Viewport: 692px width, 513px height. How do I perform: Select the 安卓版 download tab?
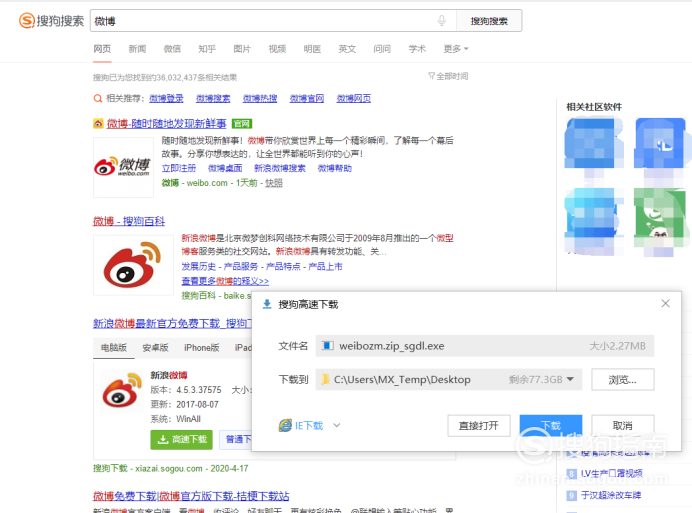point(155,348)
